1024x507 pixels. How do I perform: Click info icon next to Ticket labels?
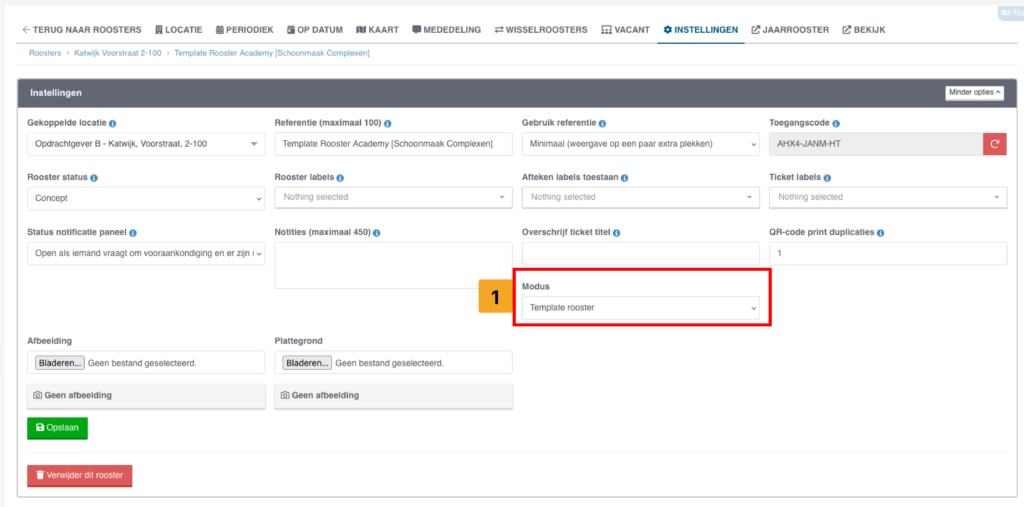(826, 177)
